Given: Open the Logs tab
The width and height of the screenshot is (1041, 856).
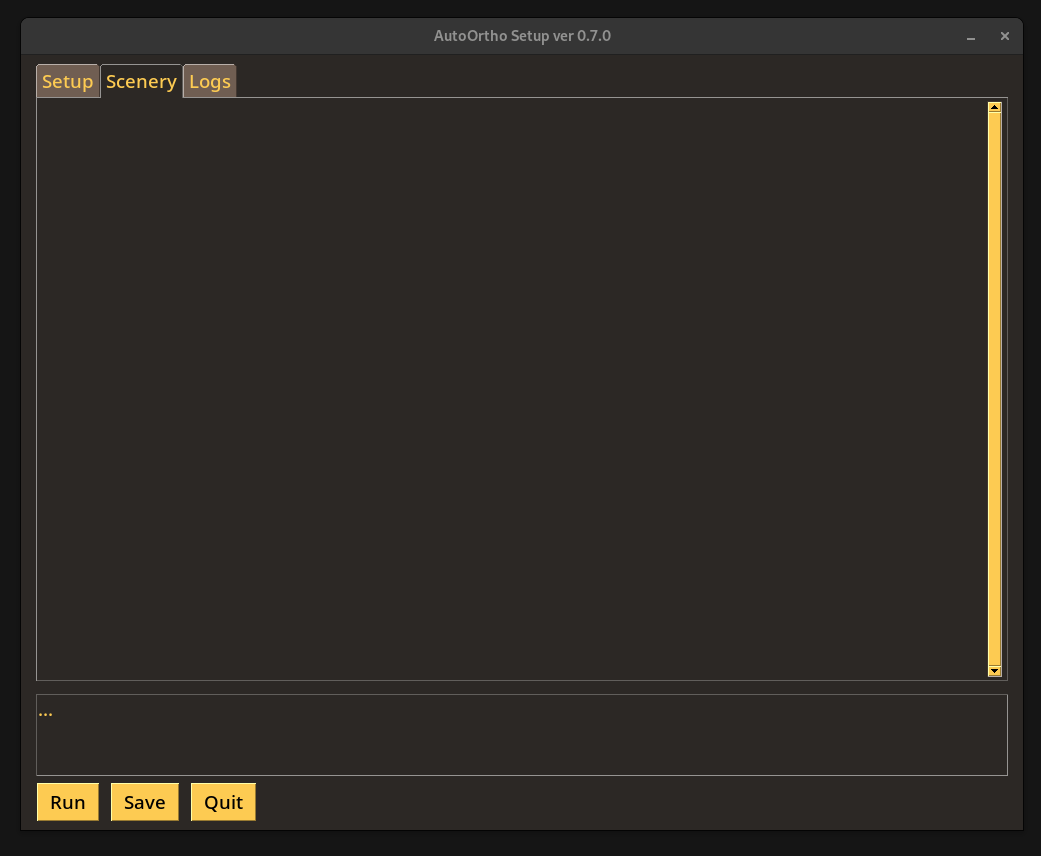Looking at the screenshot, I should 209,81.
